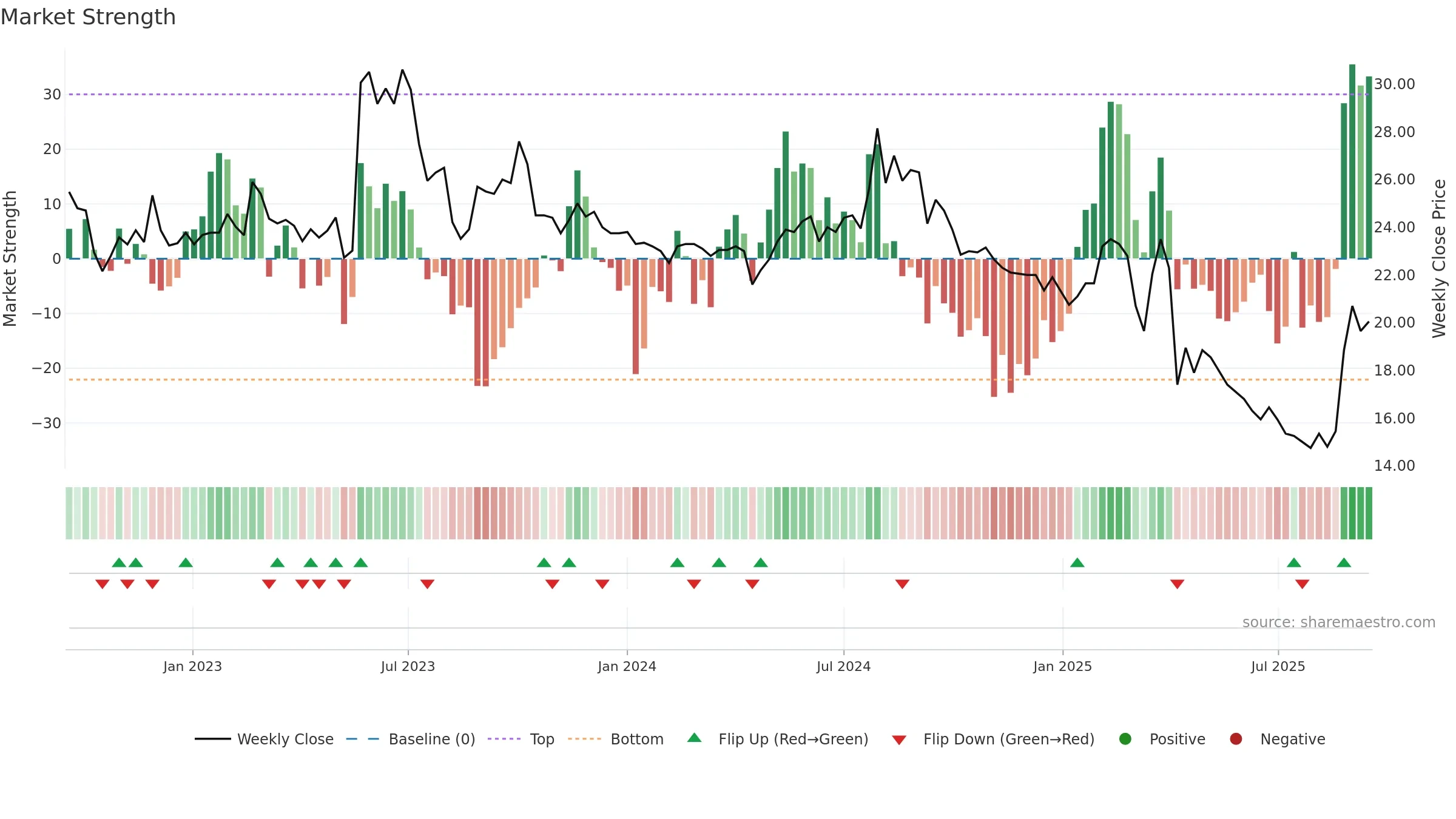Click the Jul 2024 axis label
The width and height of the screenshot is (1456, 819).
(843, 667)
